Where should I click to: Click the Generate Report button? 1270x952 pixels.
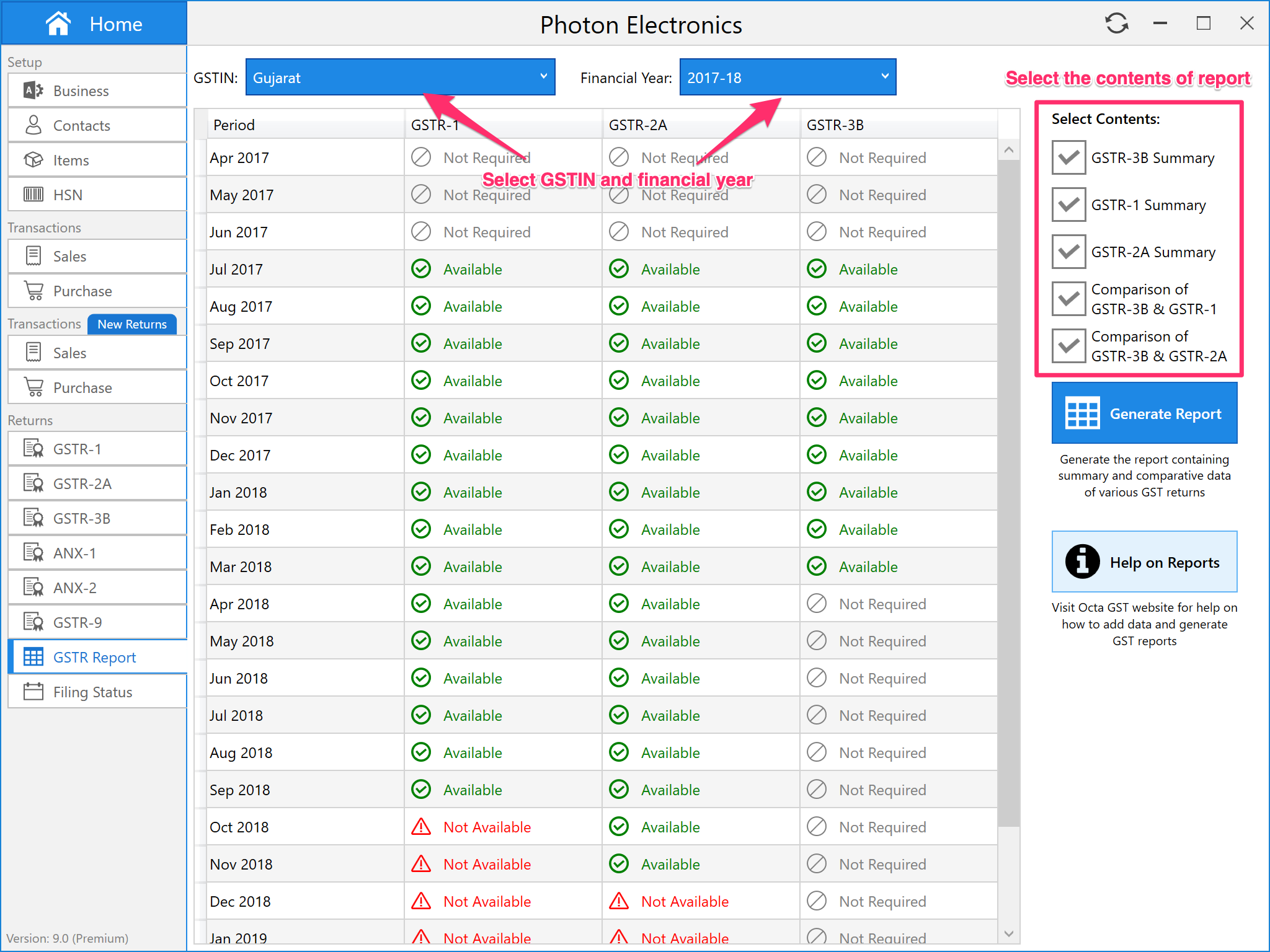[x=1144, y=413]
